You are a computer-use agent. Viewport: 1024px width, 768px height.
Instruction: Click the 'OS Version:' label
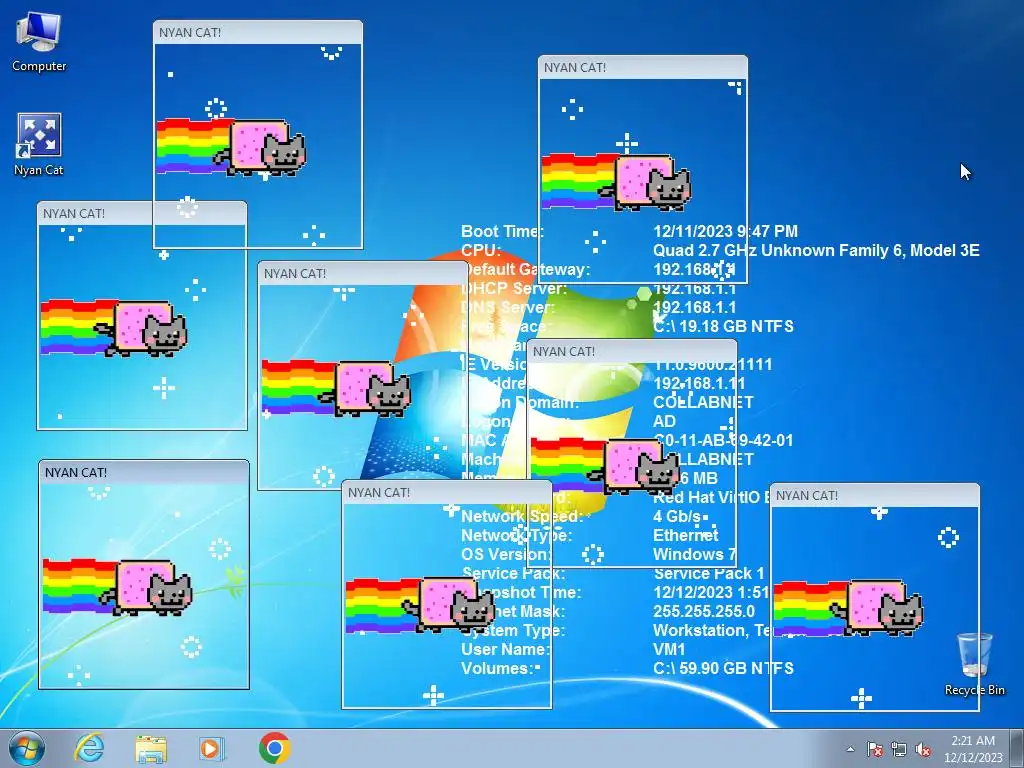[506, 554]
